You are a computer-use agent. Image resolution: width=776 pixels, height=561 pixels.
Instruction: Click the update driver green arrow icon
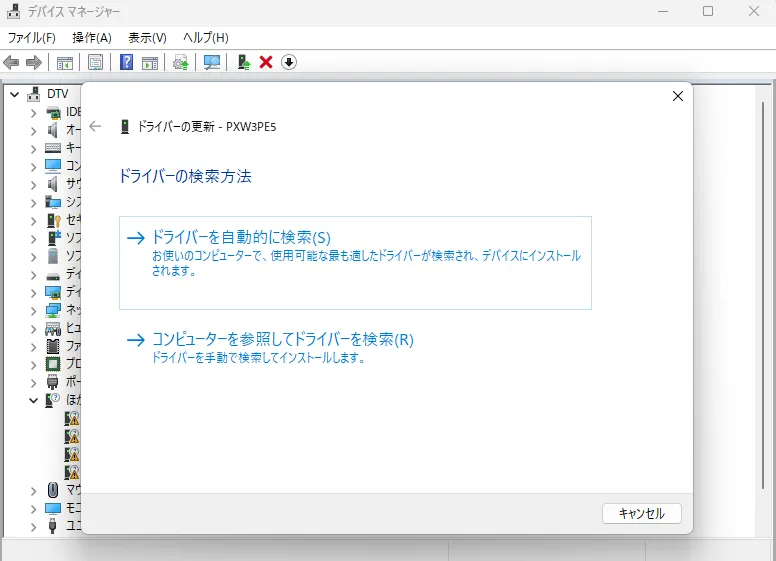(243, 62)
